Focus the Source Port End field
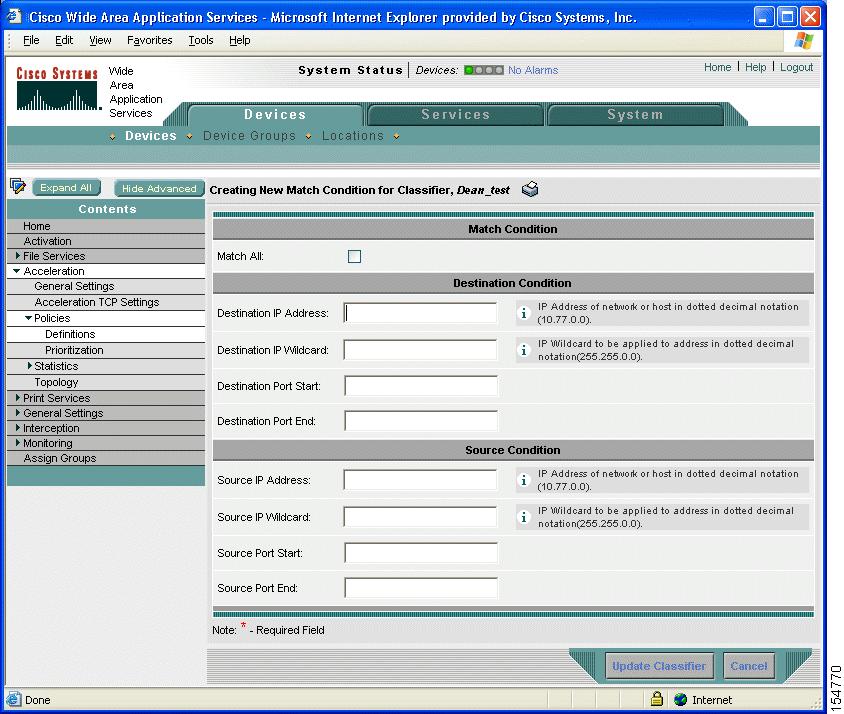 [421, 588]
